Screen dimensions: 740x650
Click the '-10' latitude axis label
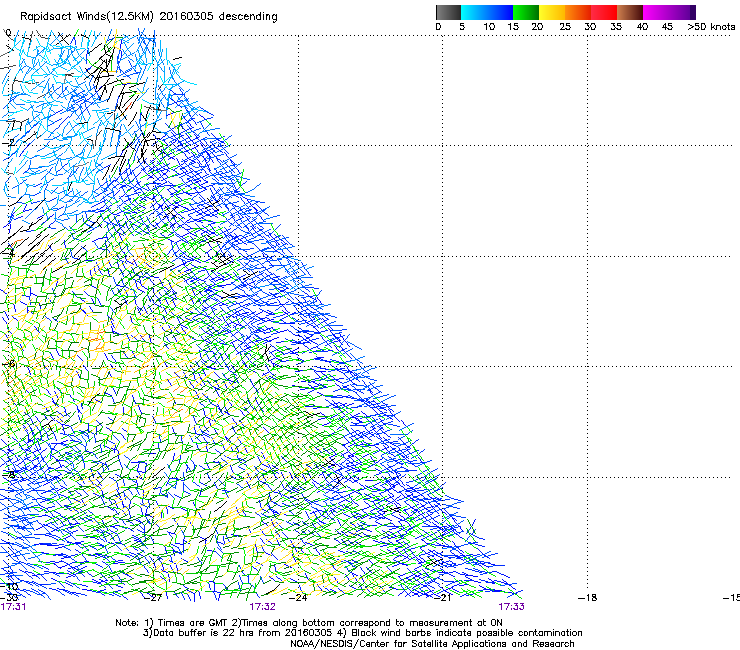[x=9, y=586]
